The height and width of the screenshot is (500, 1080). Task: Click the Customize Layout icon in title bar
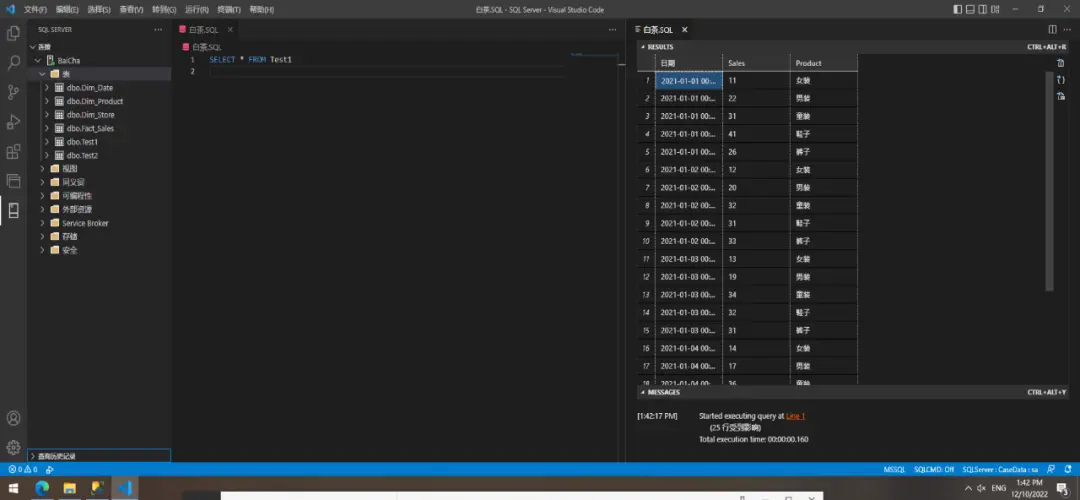[x=995, y=9]
